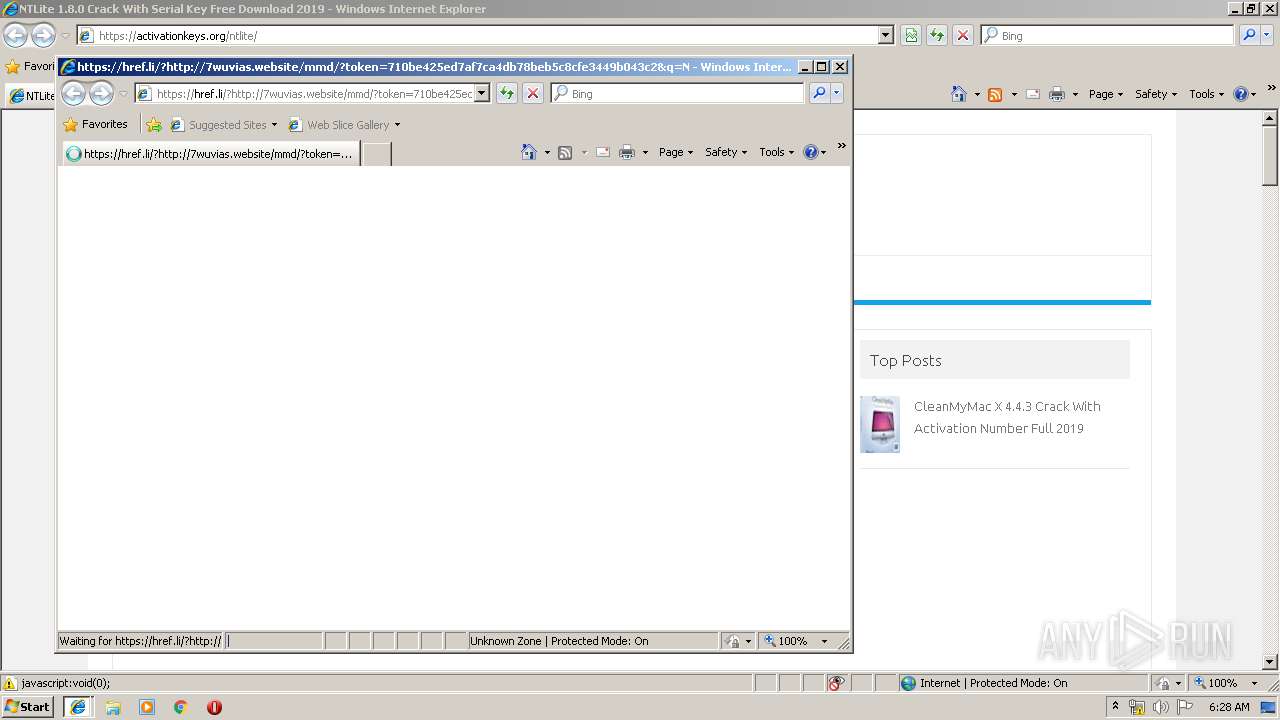Open Safety menu in main window
This screenshot has width=1280, height=720.
pos(1156,94)
